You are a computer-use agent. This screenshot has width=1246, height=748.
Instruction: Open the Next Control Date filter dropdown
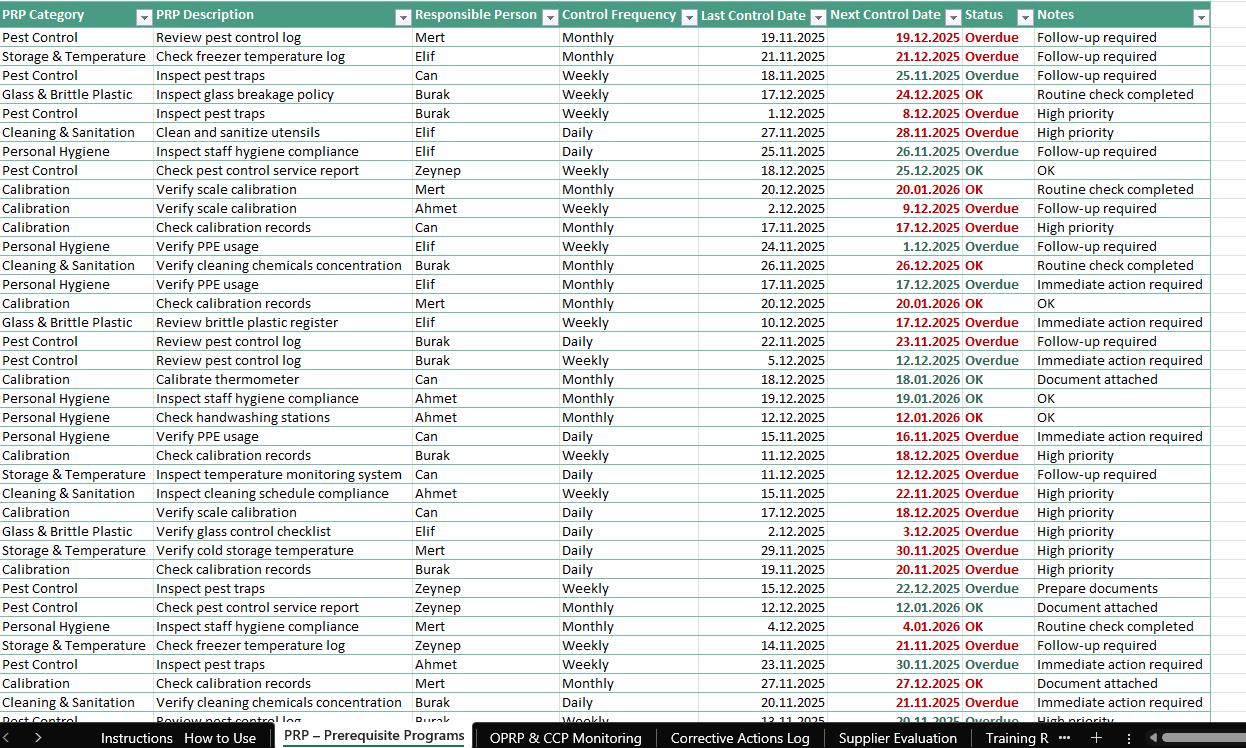pos(953,17)
